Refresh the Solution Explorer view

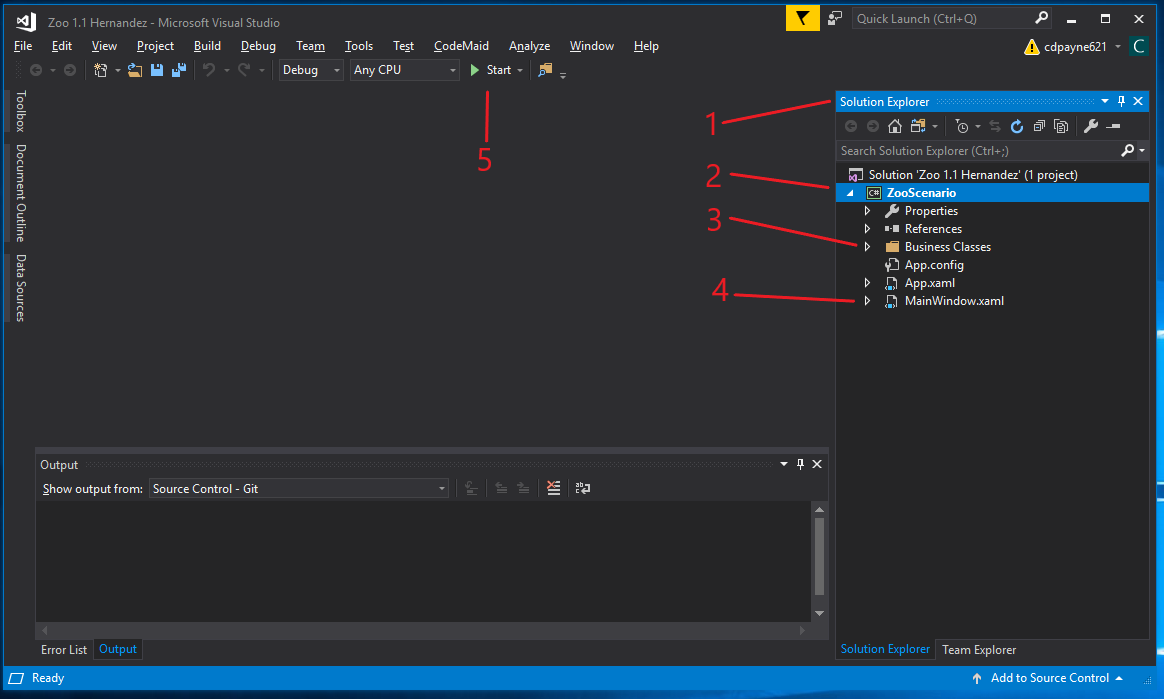tap(1017, 126)
